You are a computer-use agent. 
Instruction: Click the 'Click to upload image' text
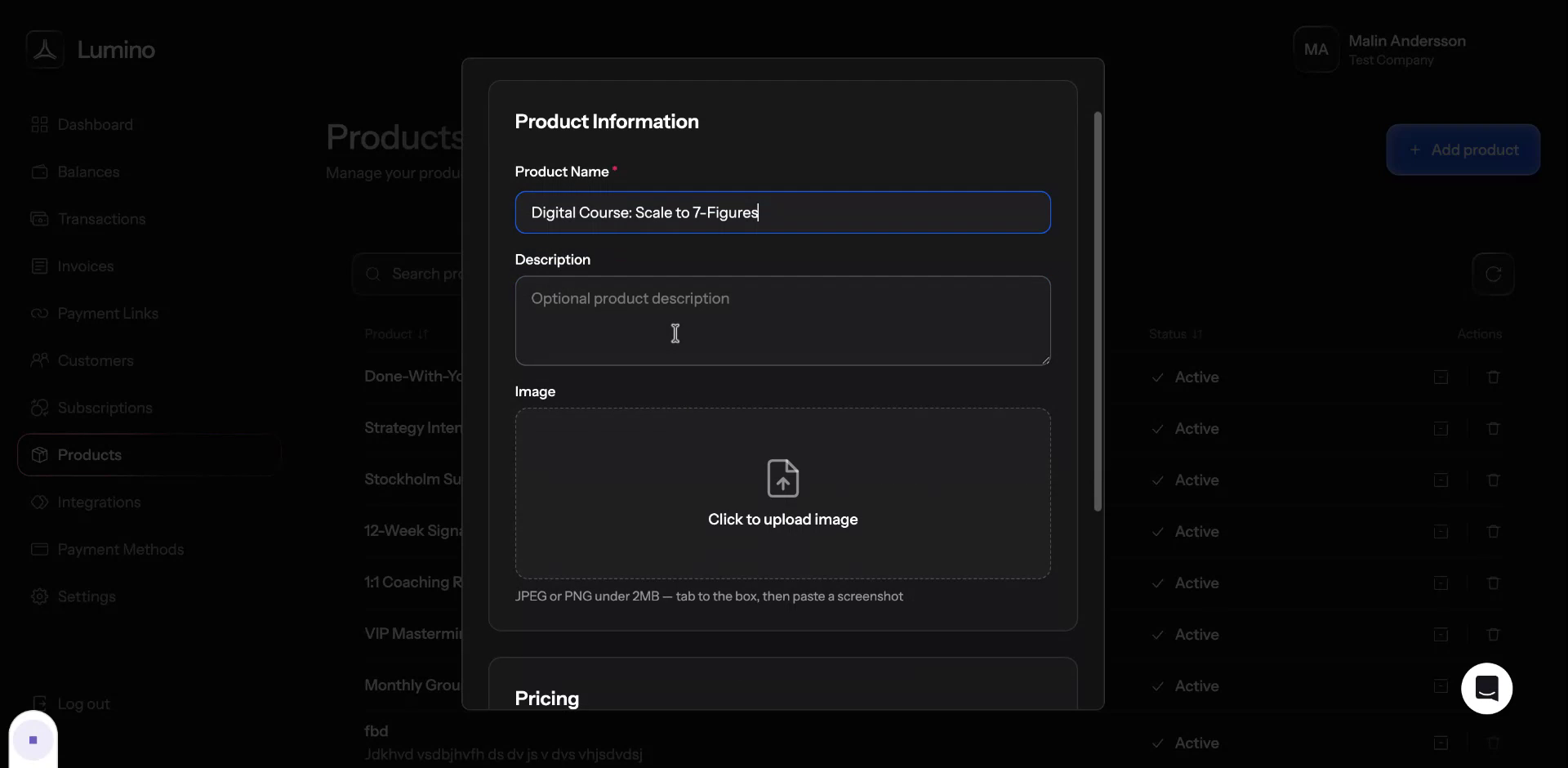tap(782, 520)
